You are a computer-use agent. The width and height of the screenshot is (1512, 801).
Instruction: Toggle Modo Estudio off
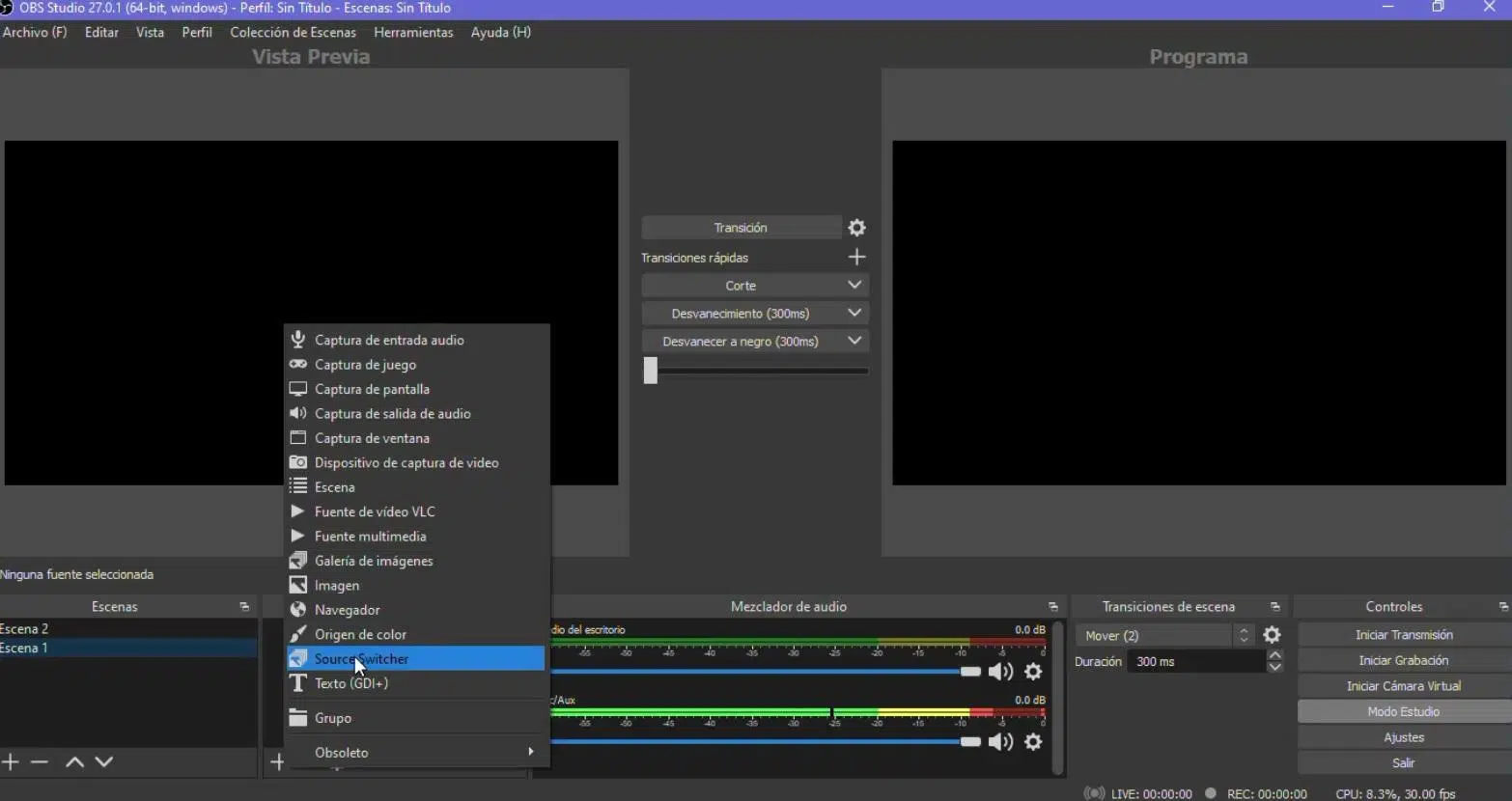tap(1403, 711)
